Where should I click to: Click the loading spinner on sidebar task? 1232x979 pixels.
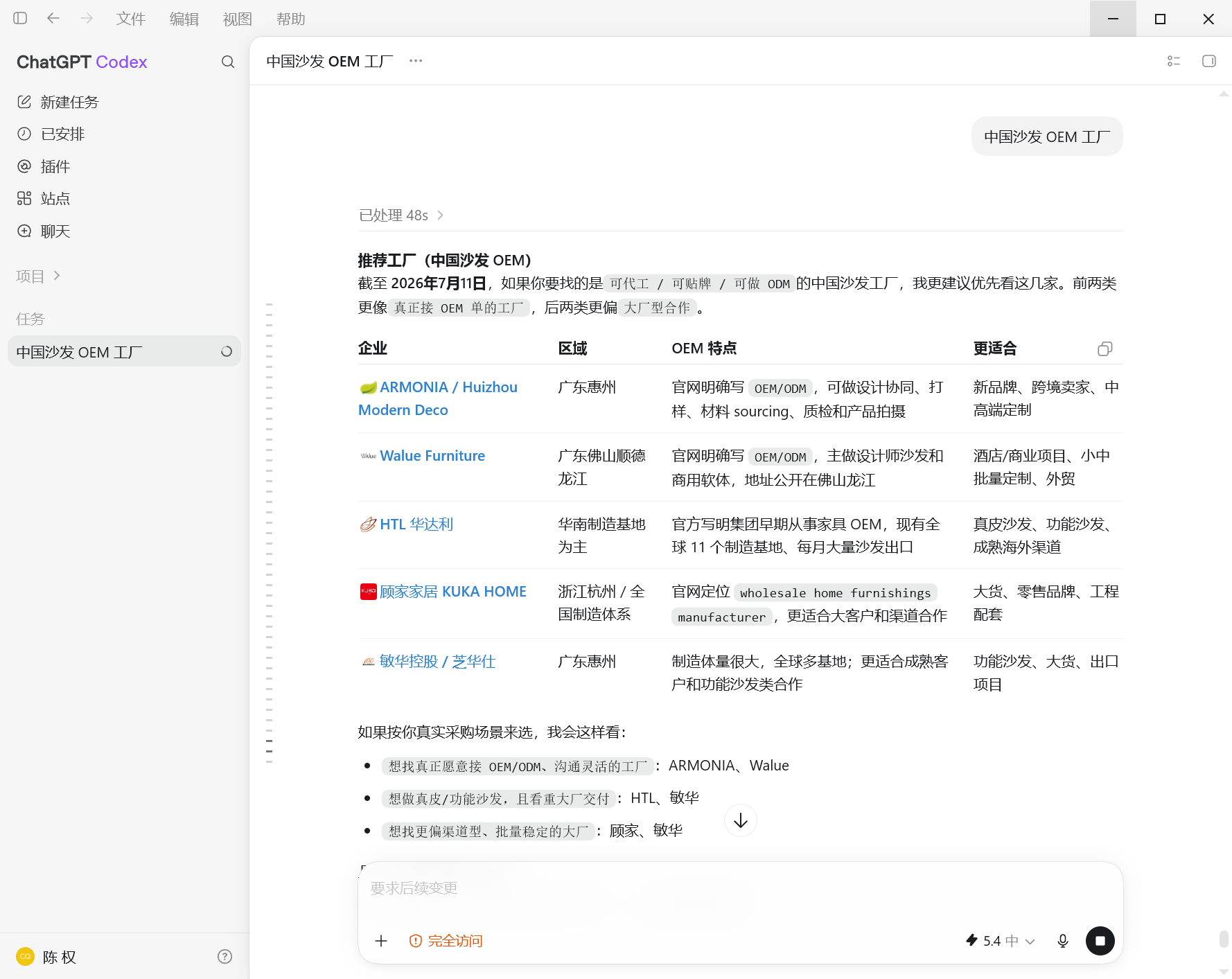click(x=227, y=352)
